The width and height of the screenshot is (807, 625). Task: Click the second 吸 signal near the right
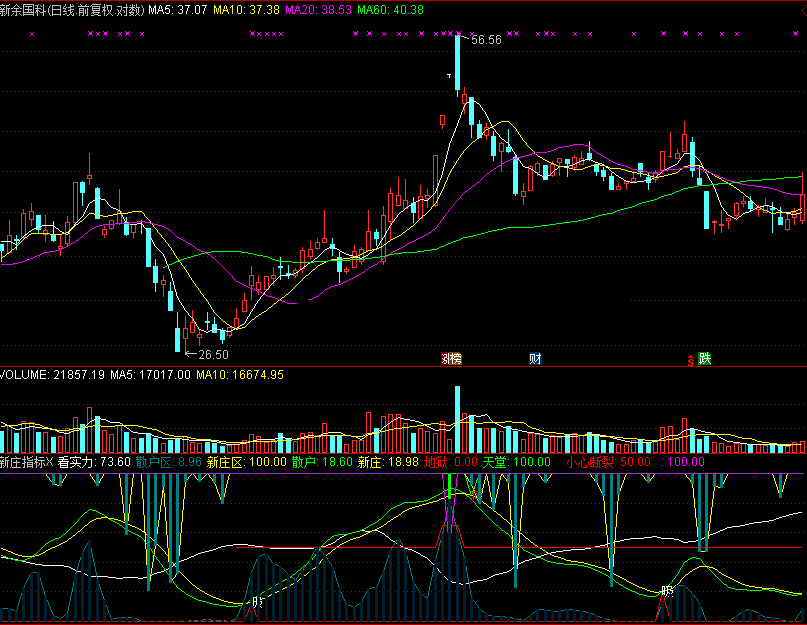pos(667,592)
